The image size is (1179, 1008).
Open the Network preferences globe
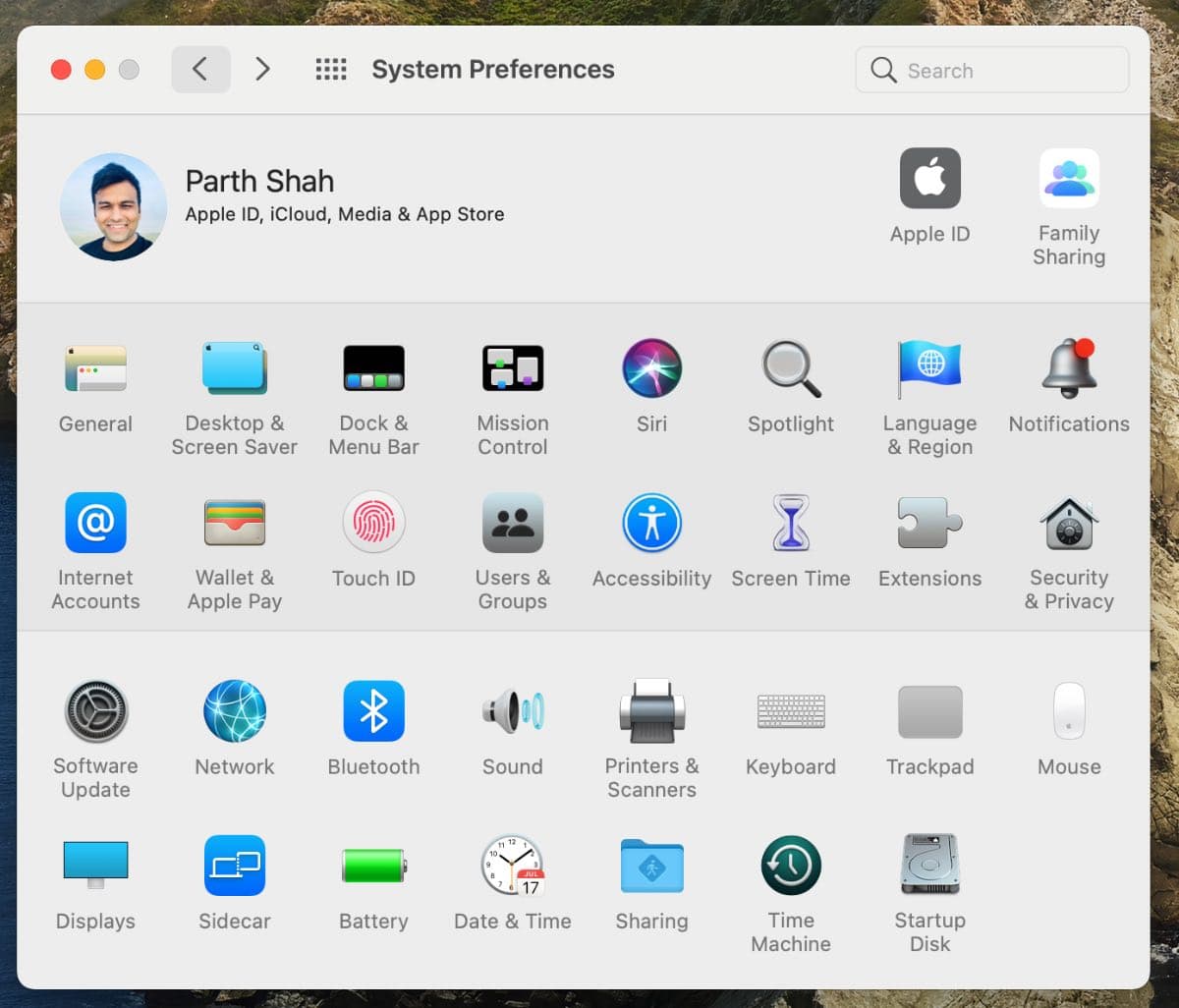point(234,711)
